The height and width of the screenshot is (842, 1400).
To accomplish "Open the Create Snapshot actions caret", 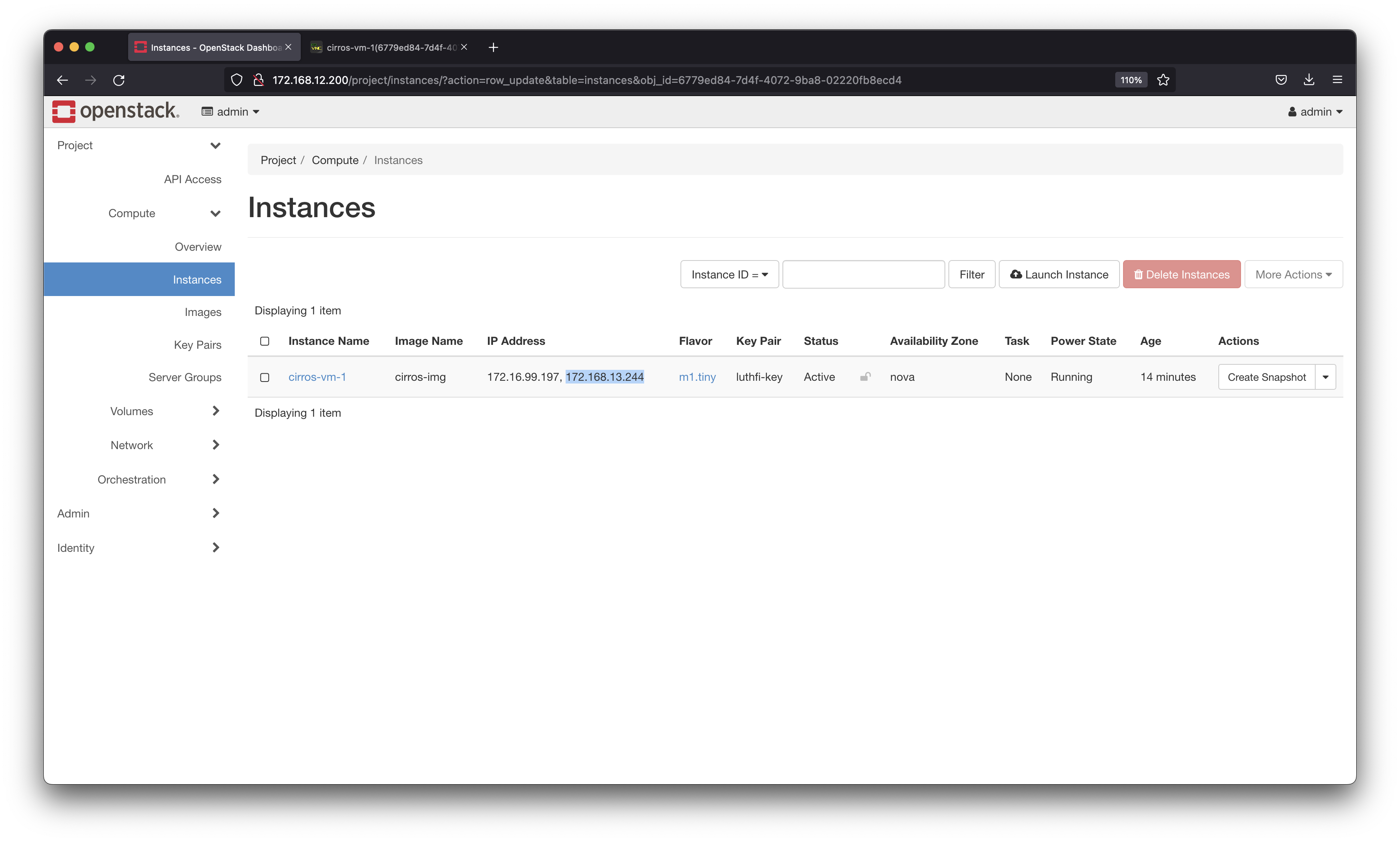I will pos(1325,377).
